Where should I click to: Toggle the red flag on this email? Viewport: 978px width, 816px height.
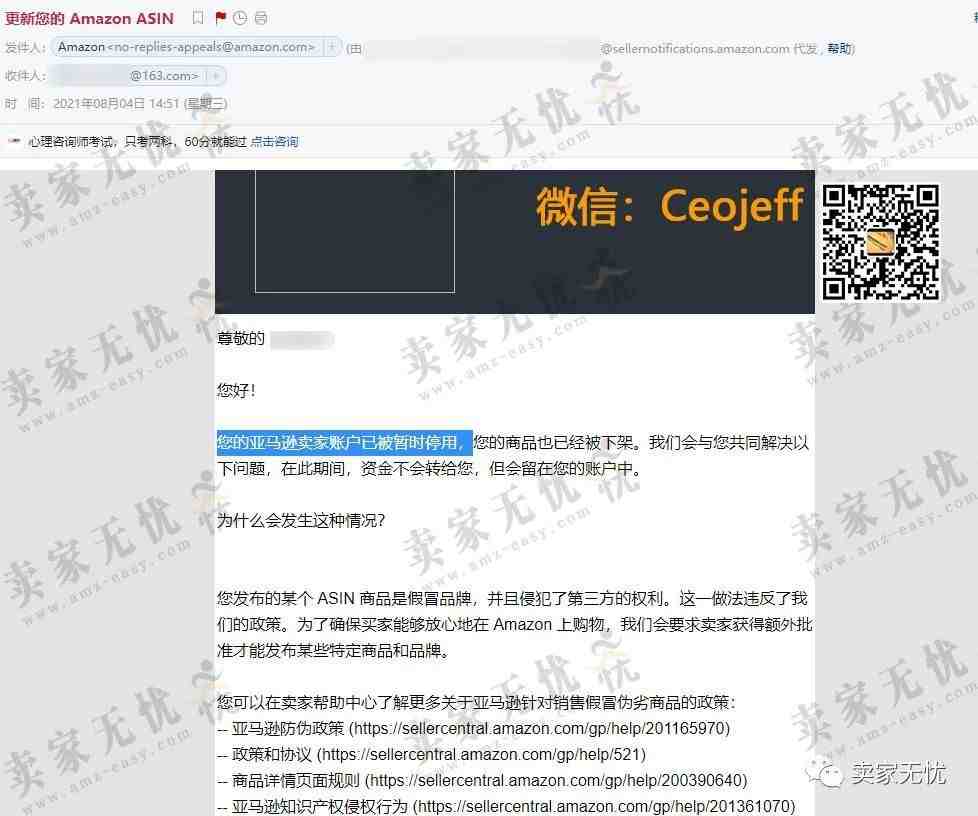(x=220, y=18)
